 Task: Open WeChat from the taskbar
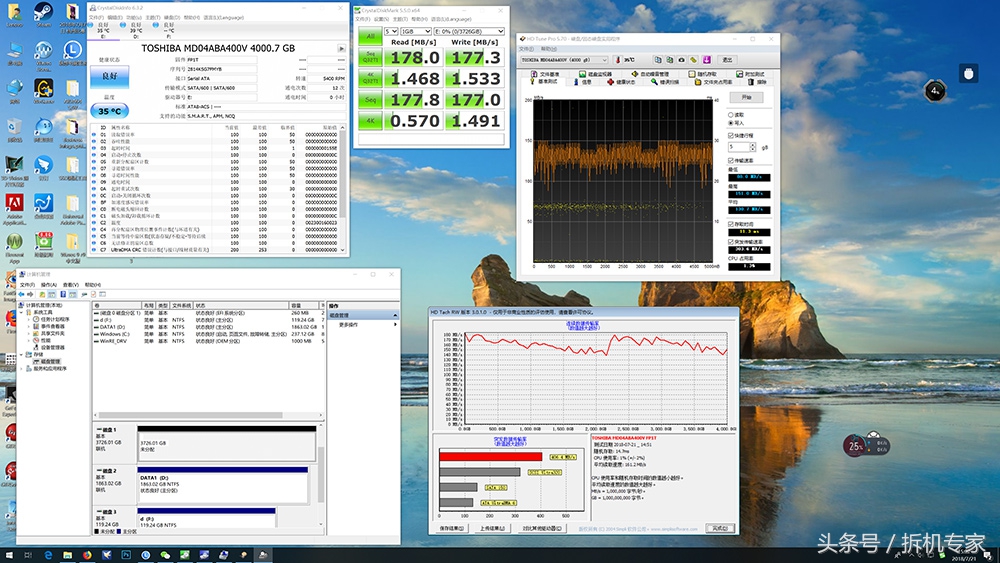click(165, 555)
